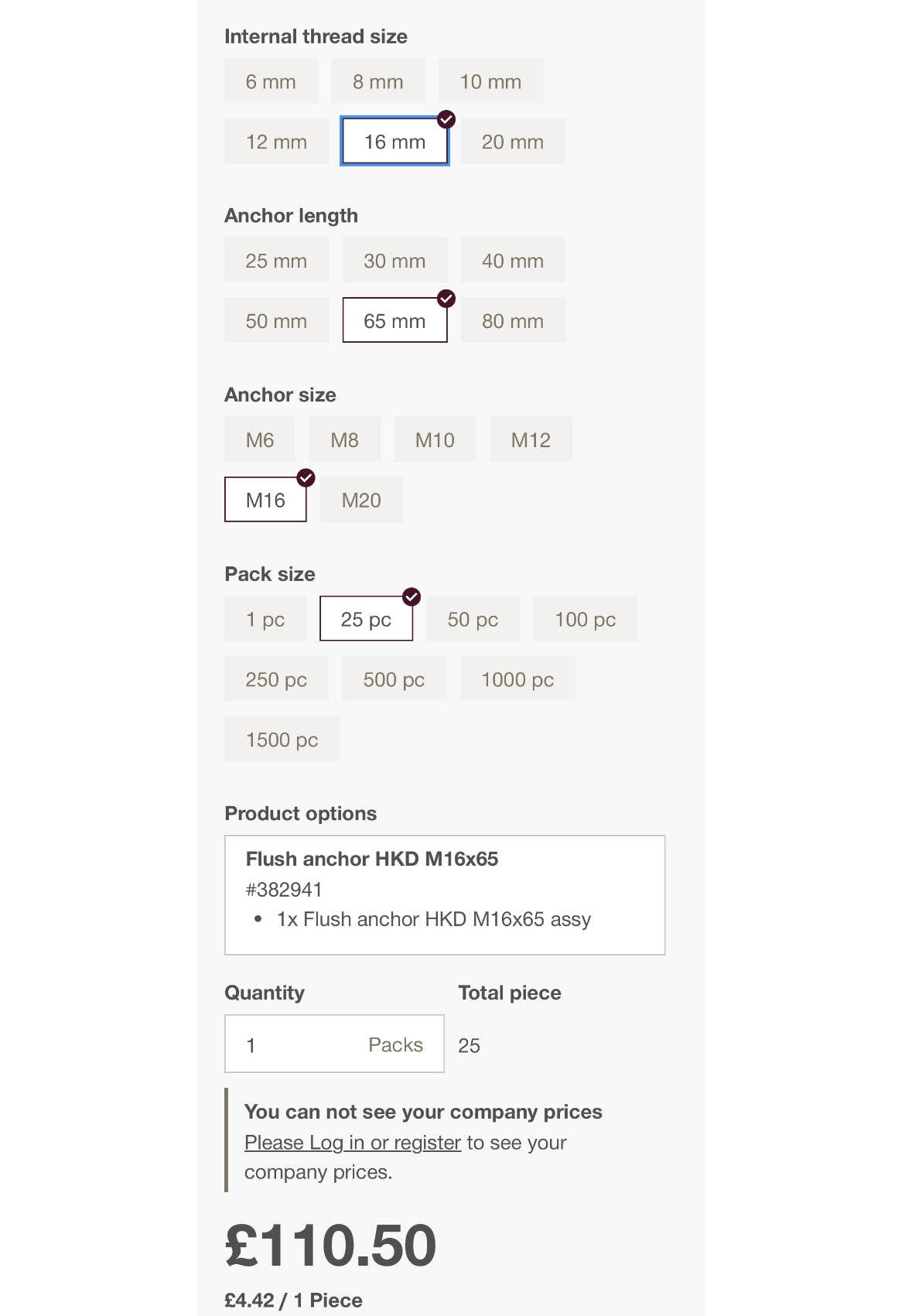
Task: Select the 16 mm thread option
Action: click(394, 142)
